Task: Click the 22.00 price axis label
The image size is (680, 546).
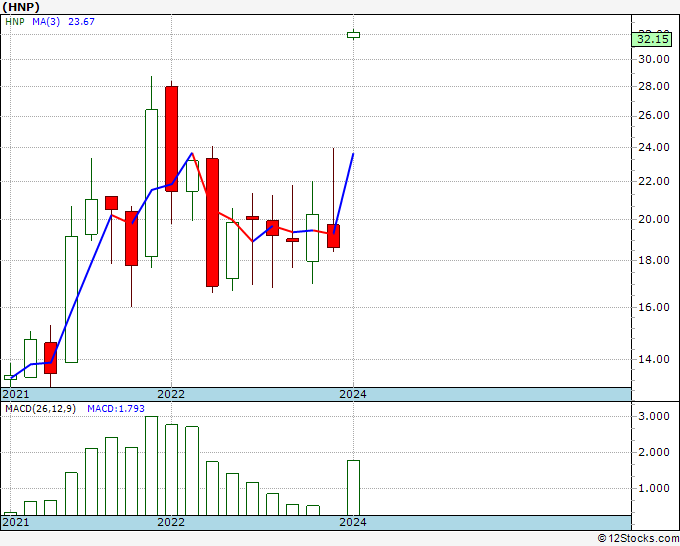Action: pos(654,181)
